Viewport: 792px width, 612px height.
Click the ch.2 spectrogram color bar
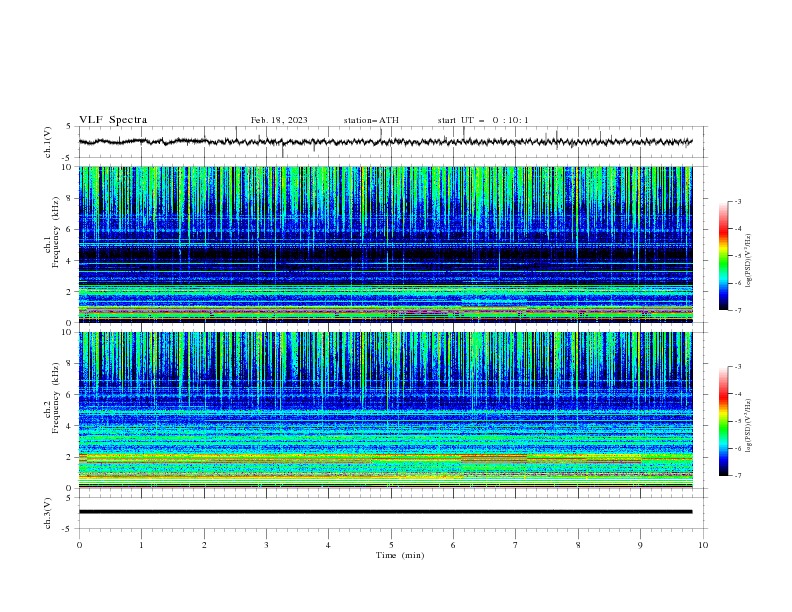pos(723,421)
